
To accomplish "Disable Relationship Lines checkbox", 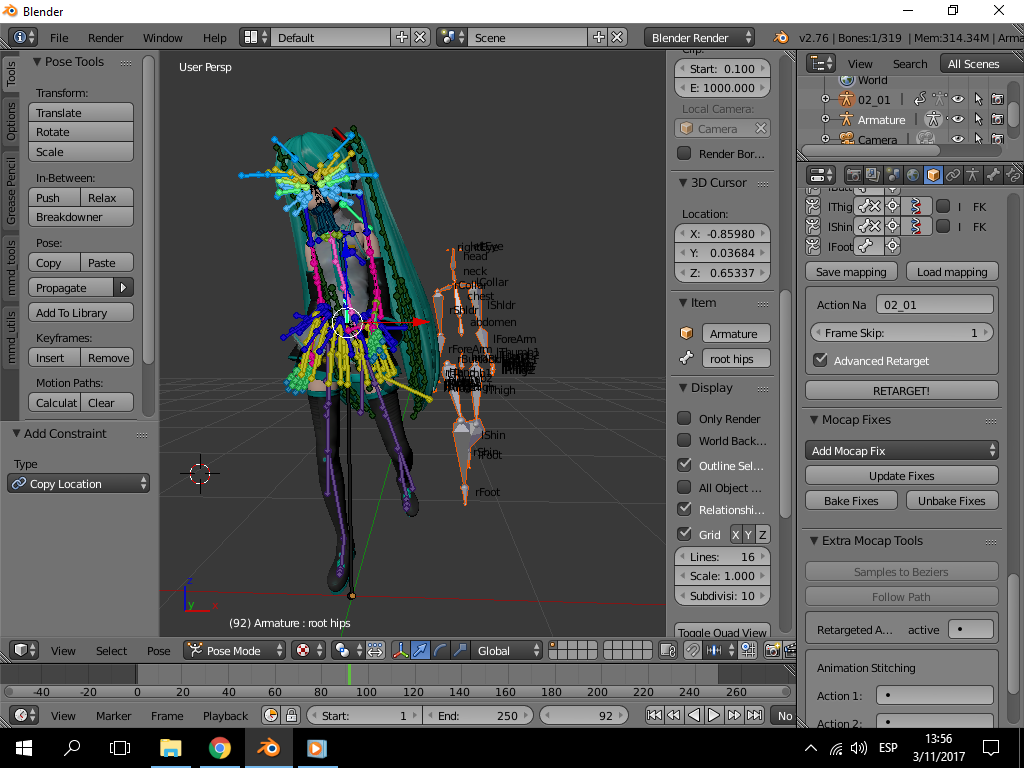I will tap(684, 508).
